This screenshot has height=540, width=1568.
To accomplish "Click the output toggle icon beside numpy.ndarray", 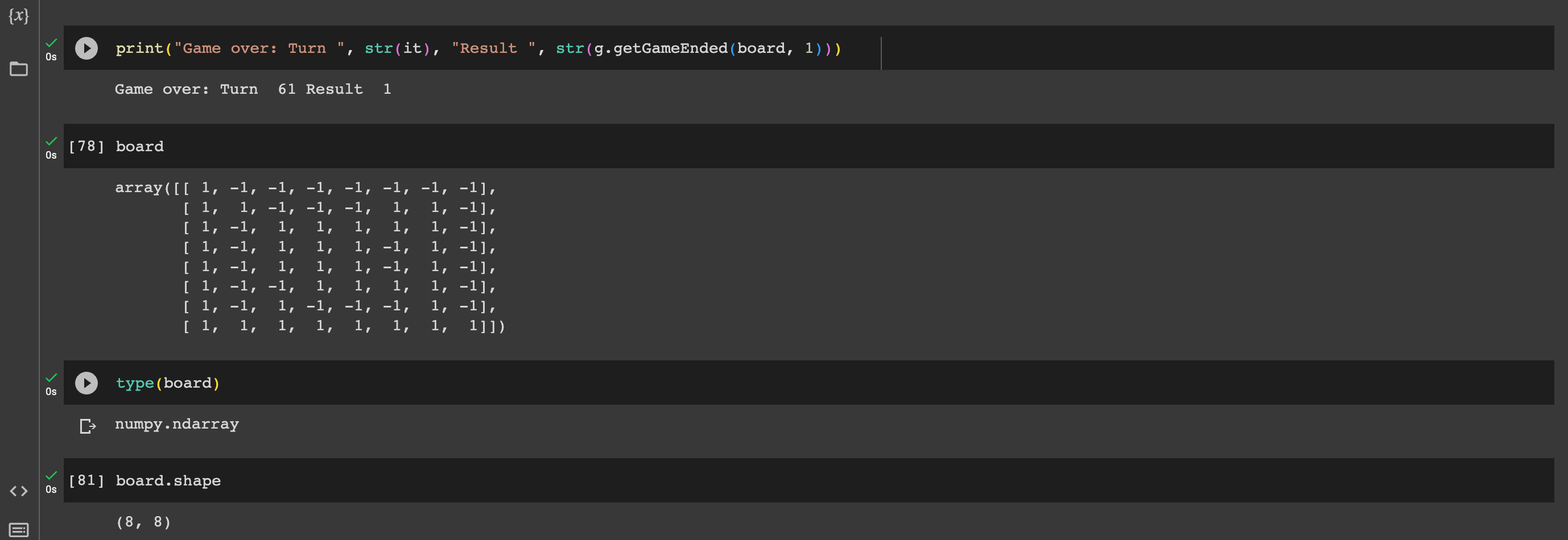I will [88, 426].
